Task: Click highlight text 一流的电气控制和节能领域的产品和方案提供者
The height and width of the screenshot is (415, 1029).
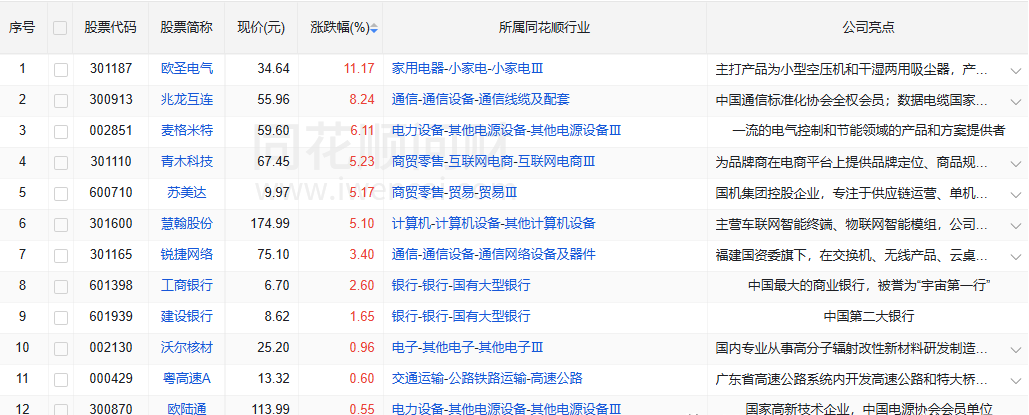Action: [868, 130]
